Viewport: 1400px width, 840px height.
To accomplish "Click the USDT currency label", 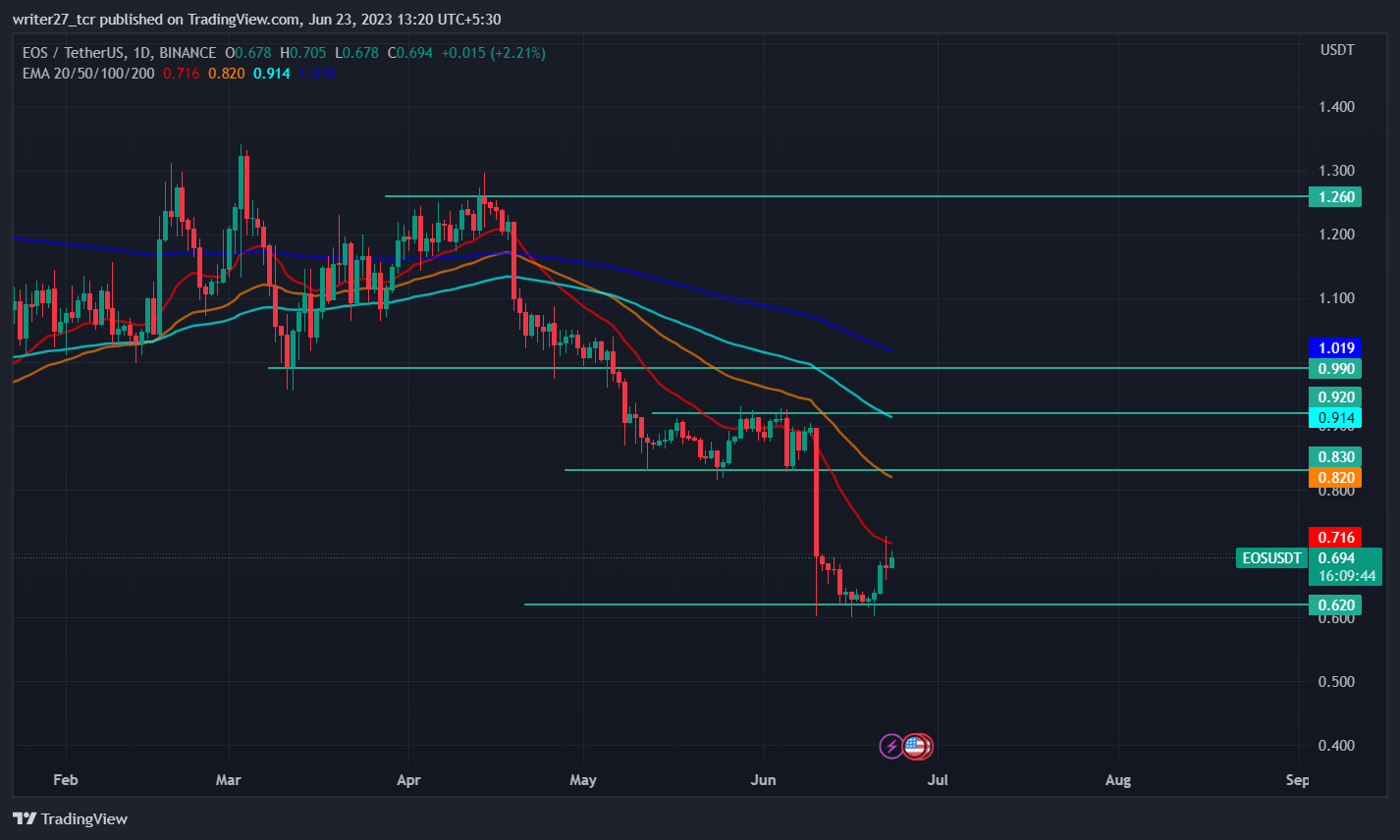I will tap(1337, 50).
